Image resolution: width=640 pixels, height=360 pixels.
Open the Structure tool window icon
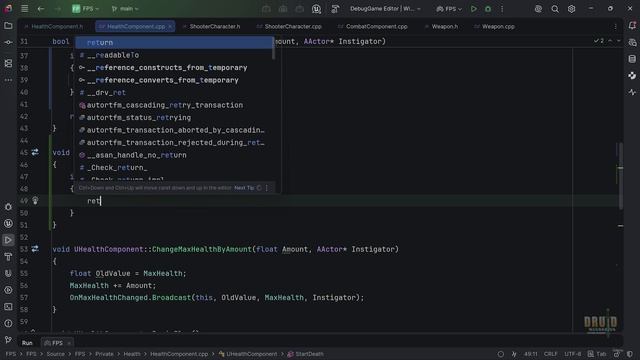[8, 63]
